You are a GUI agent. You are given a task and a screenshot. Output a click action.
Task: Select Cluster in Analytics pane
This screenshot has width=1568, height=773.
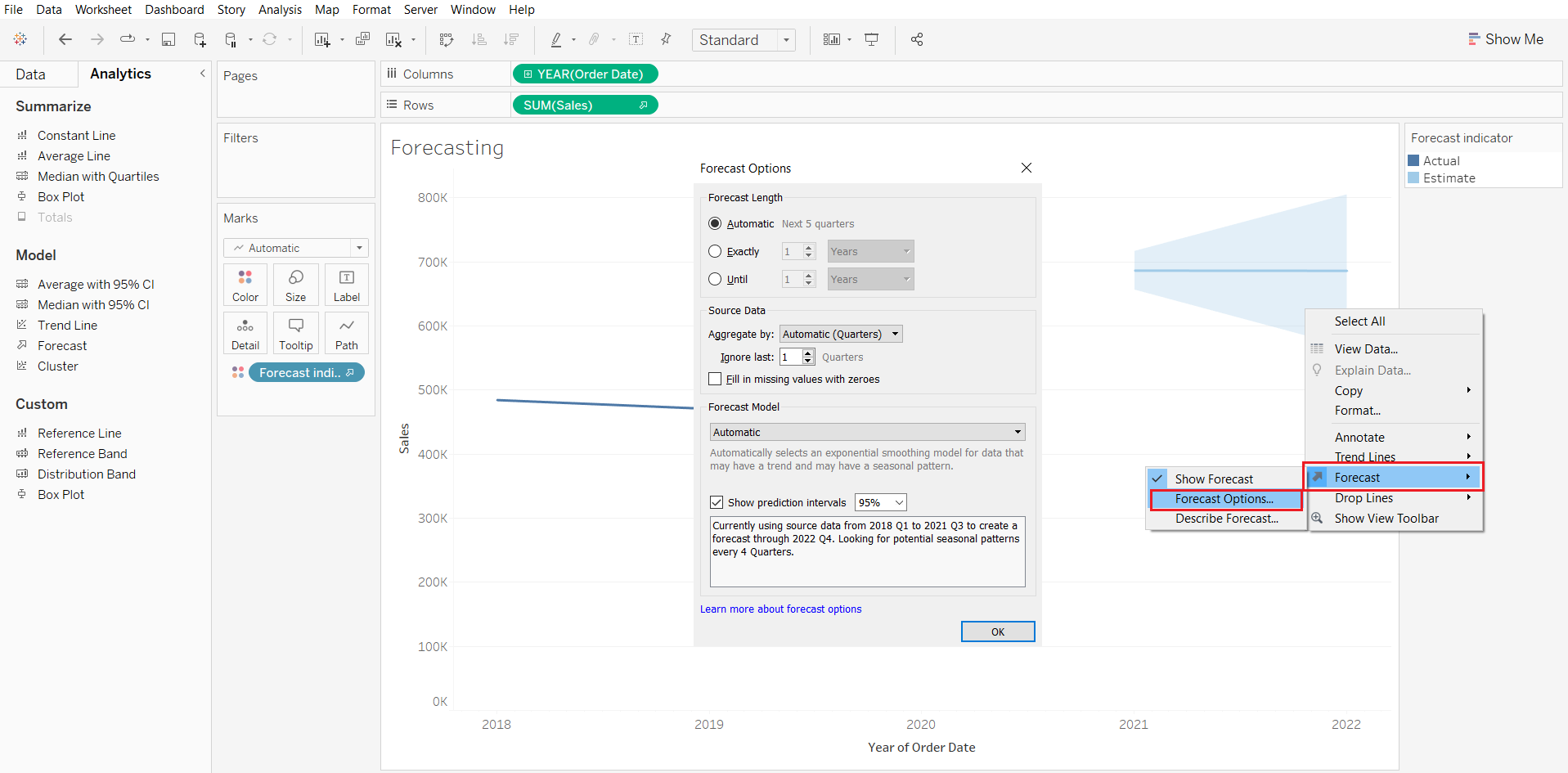58,366
